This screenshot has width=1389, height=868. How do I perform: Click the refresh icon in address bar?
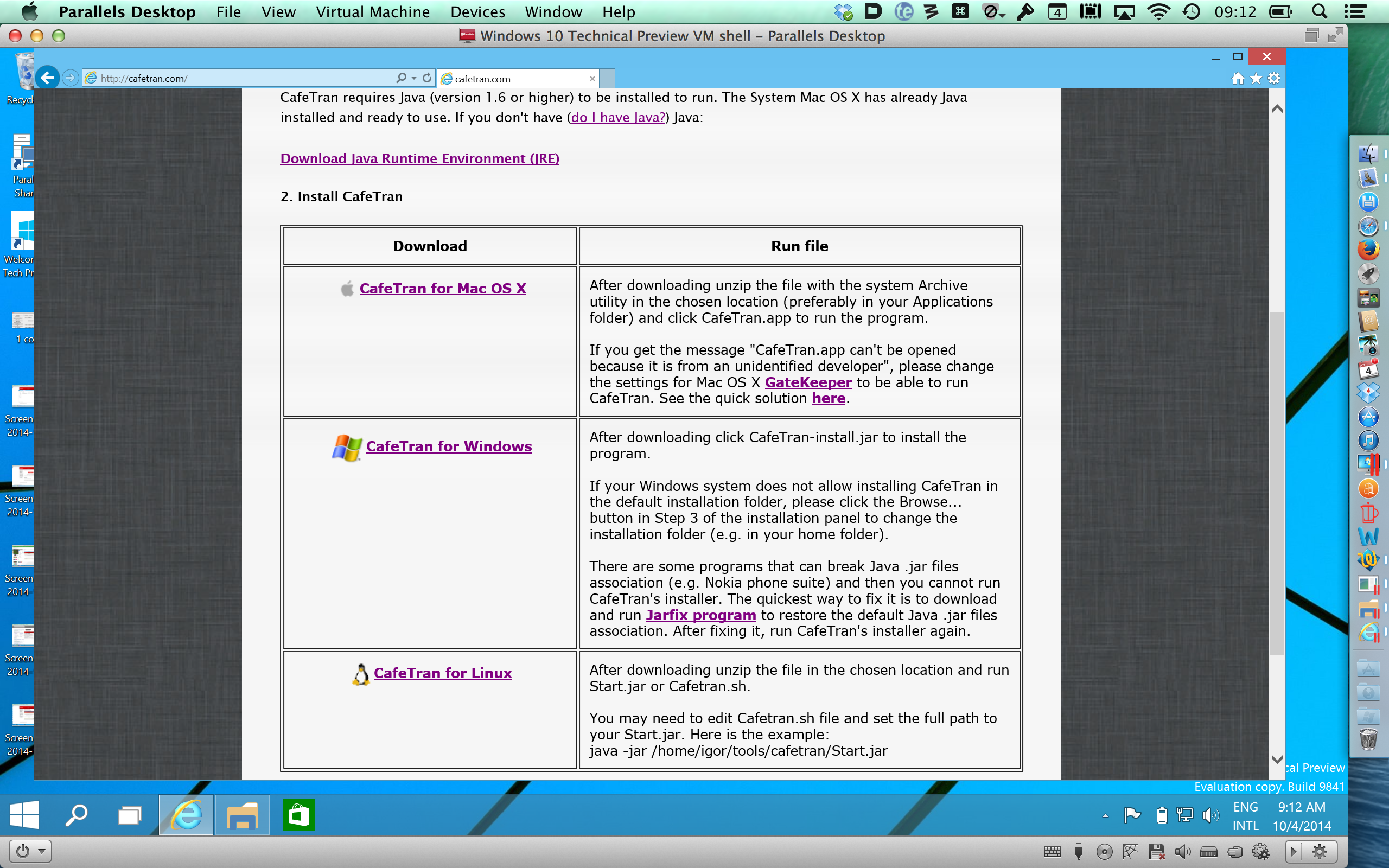[x=427, y=78]
